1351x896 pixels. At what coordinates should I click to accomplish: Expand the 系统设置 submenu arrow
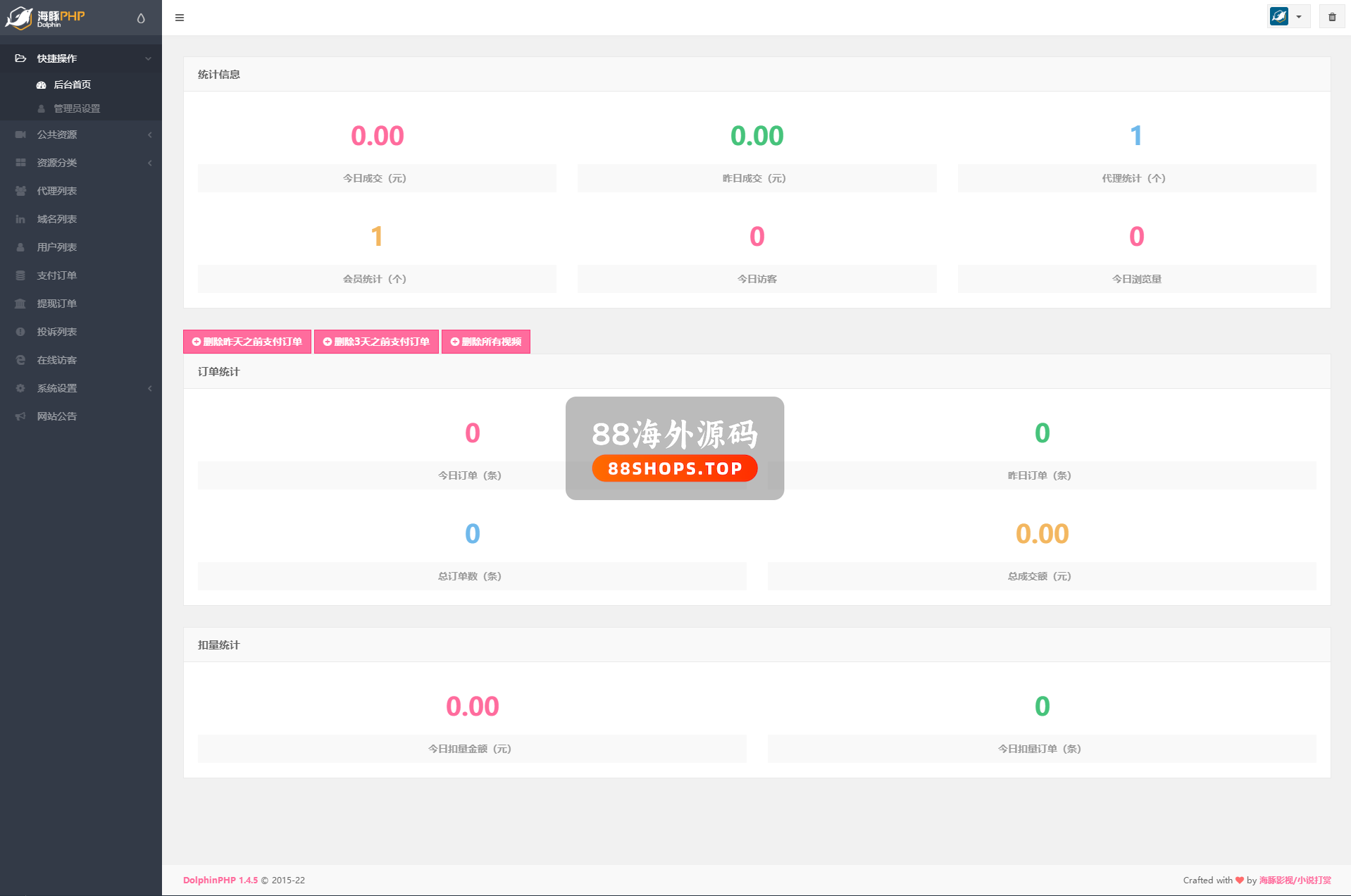149,388
